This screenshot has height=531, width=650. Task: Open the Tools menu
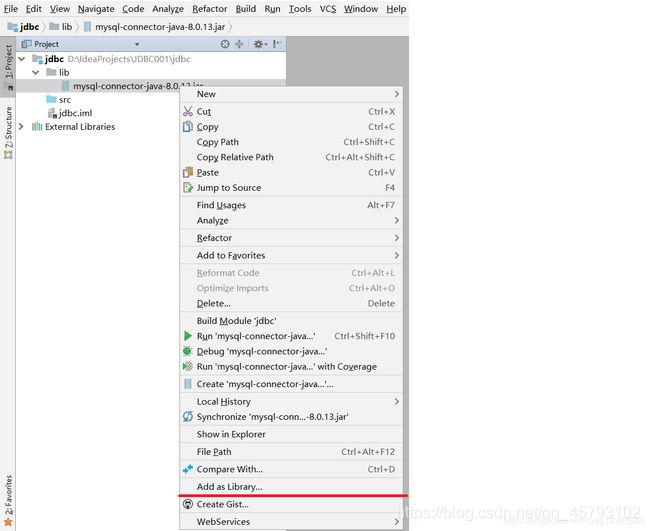(300, 9)
